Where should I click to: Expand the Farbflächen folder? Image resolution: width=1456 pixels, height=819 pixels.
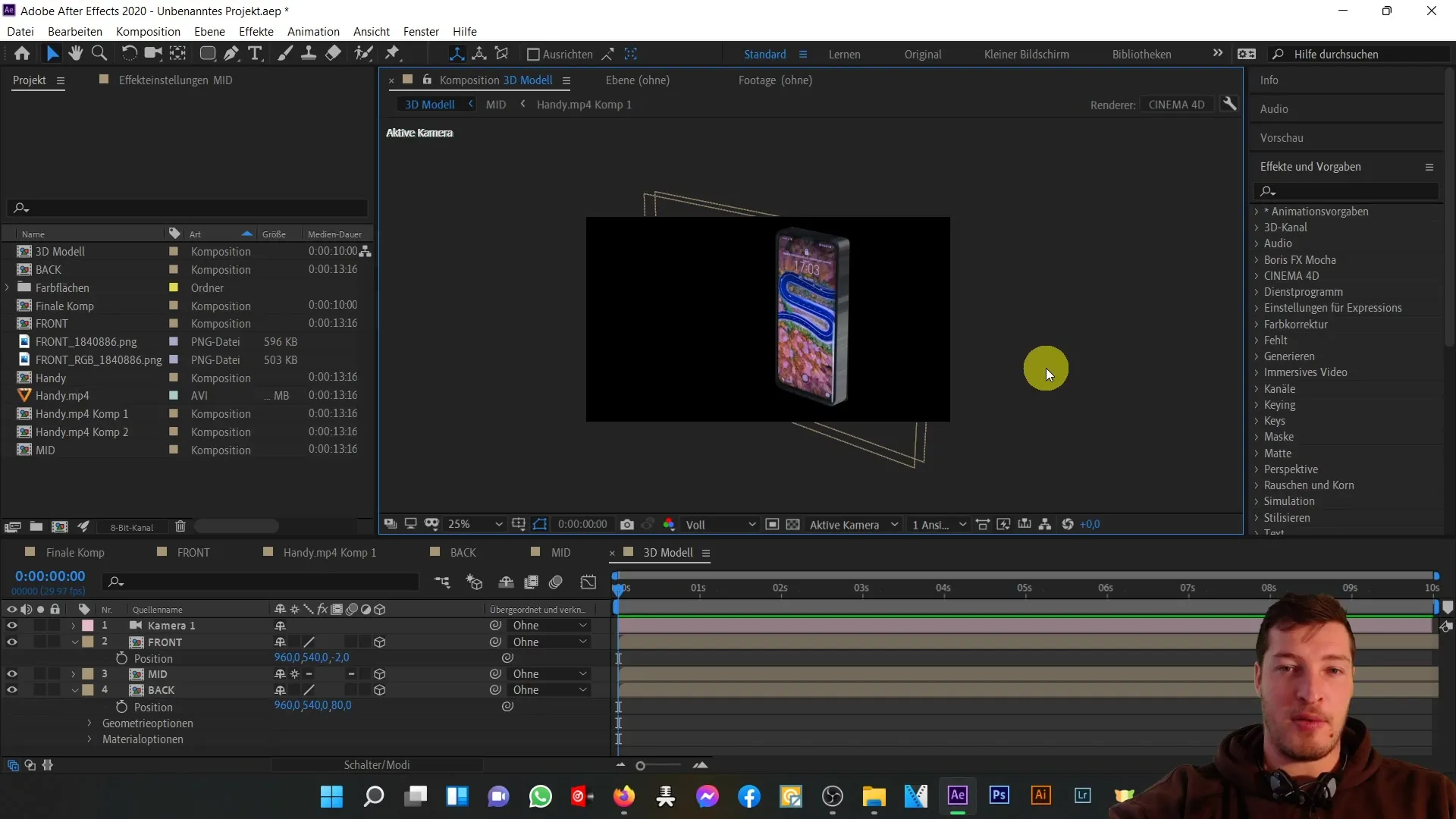click(x=8, y=288)
